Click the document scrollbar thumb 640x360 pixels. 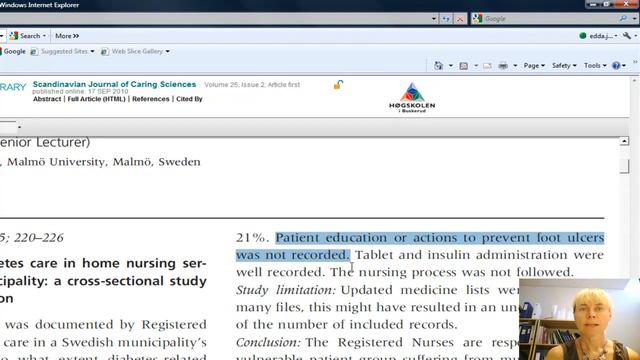pyautogui.click(x=624, y=166)
